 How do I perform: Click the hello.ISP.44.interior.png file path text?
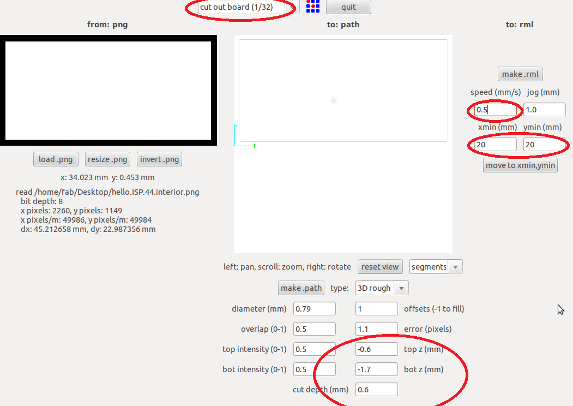[107, 192]
